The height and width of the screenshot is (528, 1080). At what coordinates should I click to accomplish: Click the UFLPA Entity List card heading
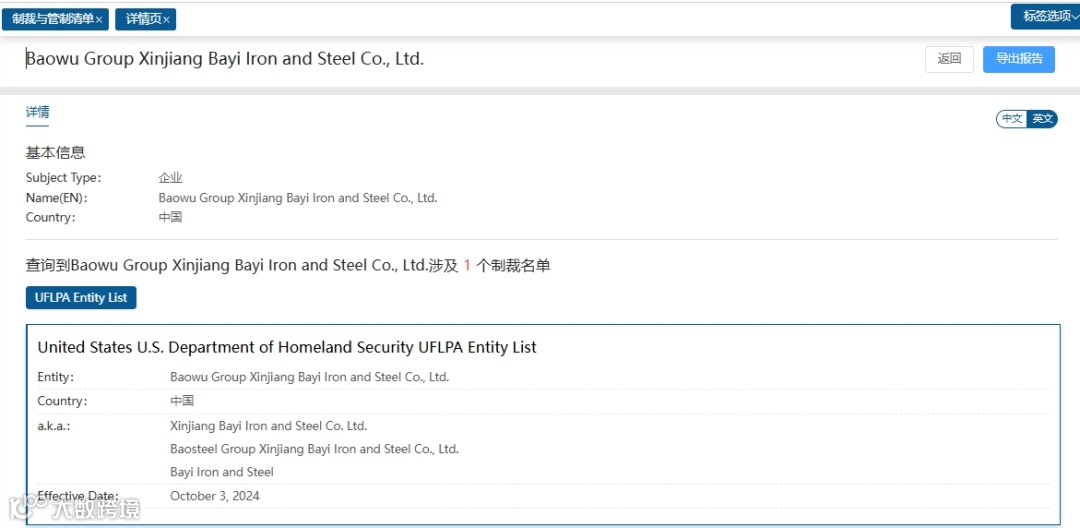(x=287, y=348)
